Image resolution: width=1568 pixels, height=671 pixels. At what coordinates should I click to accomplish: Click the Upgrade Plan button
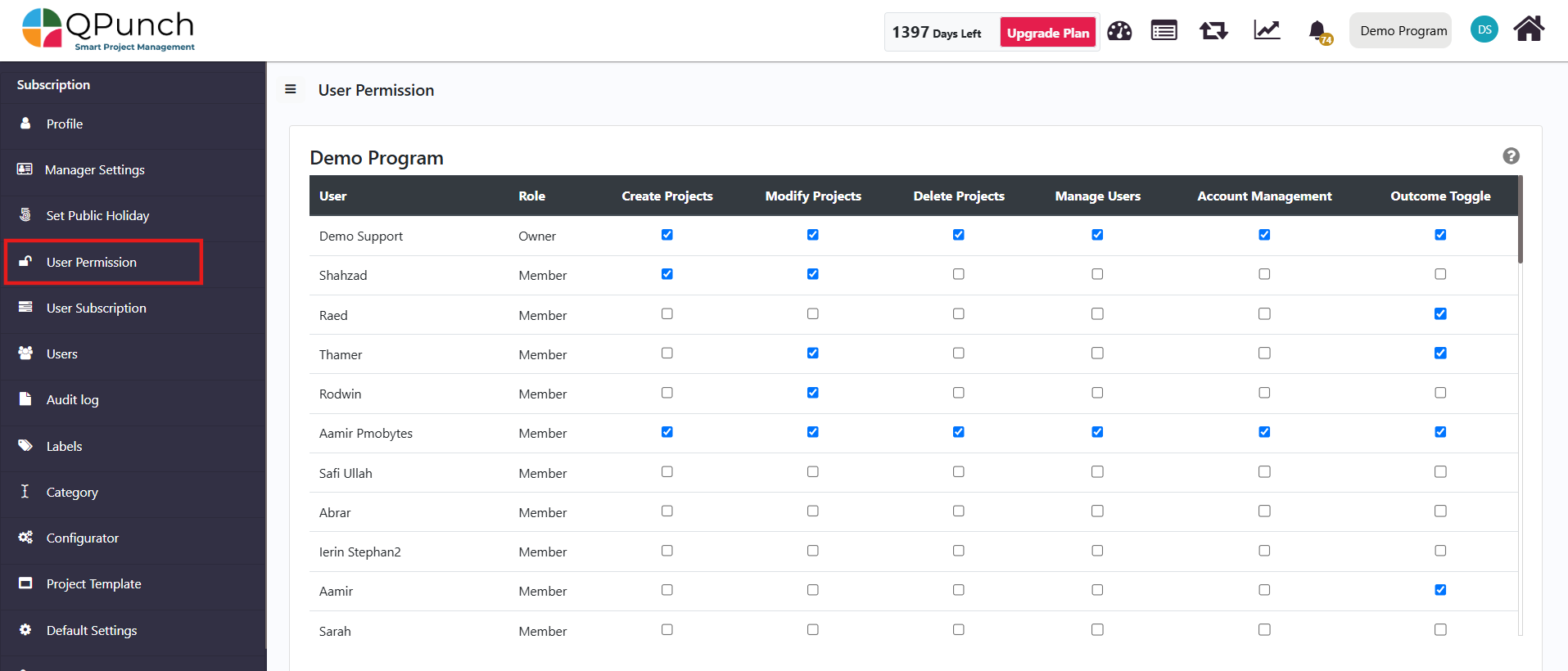click(x=1047, y=33)
